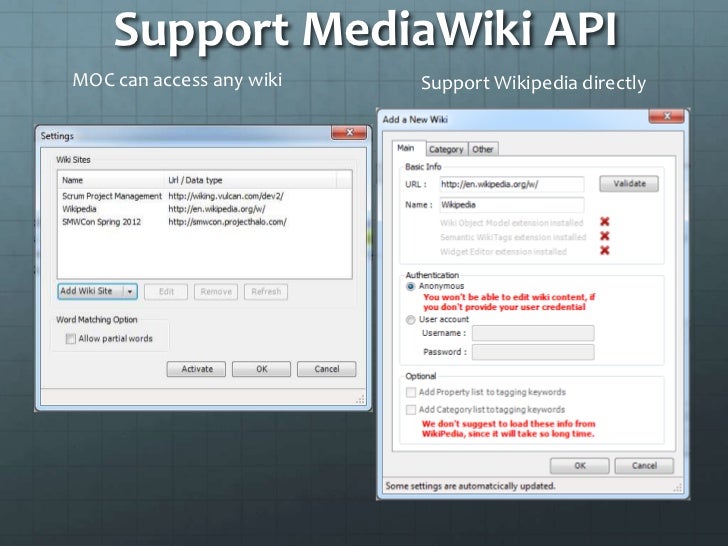Close the Settings dialog window
The height and width of the screenshot is (546, 728).
pos(349,133)
